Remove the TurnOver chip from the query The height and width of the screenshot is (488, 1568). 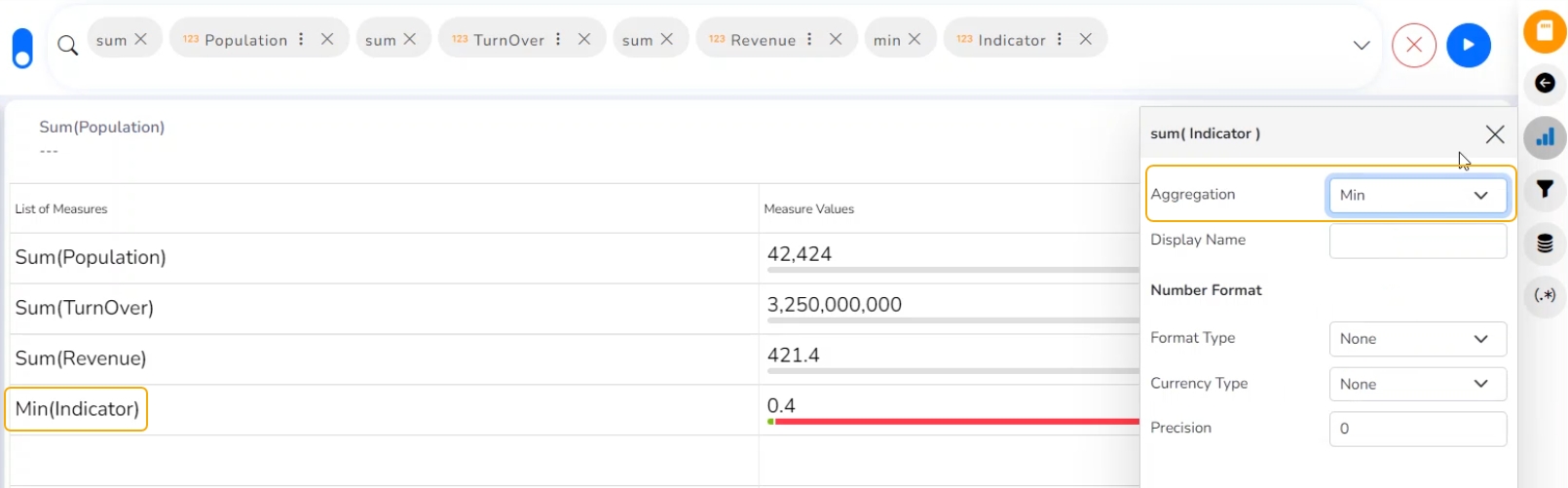click(x=584, y=39)
